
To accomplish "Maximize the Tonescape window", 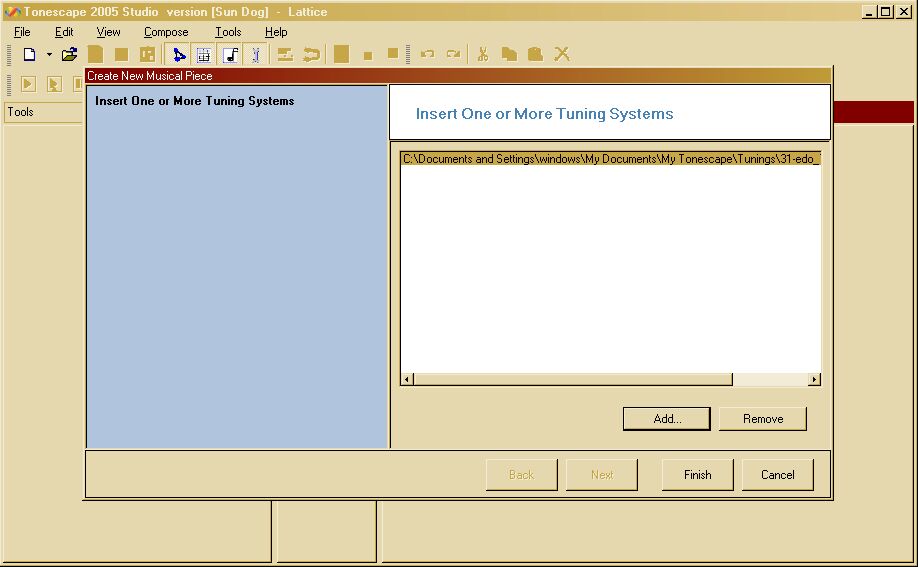I will pyautogui.click(x=886, y=12).
